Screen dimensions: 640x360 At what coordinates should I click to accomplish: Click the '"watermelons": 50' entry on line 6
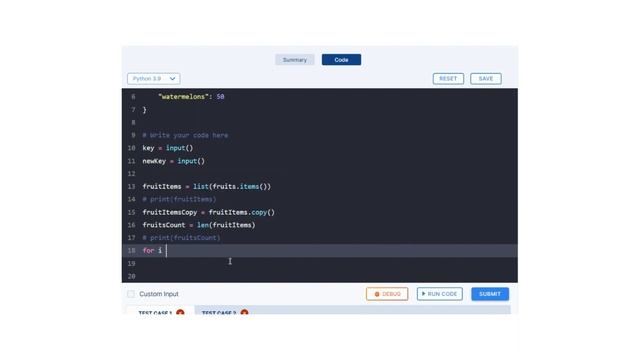click(191, 97)
